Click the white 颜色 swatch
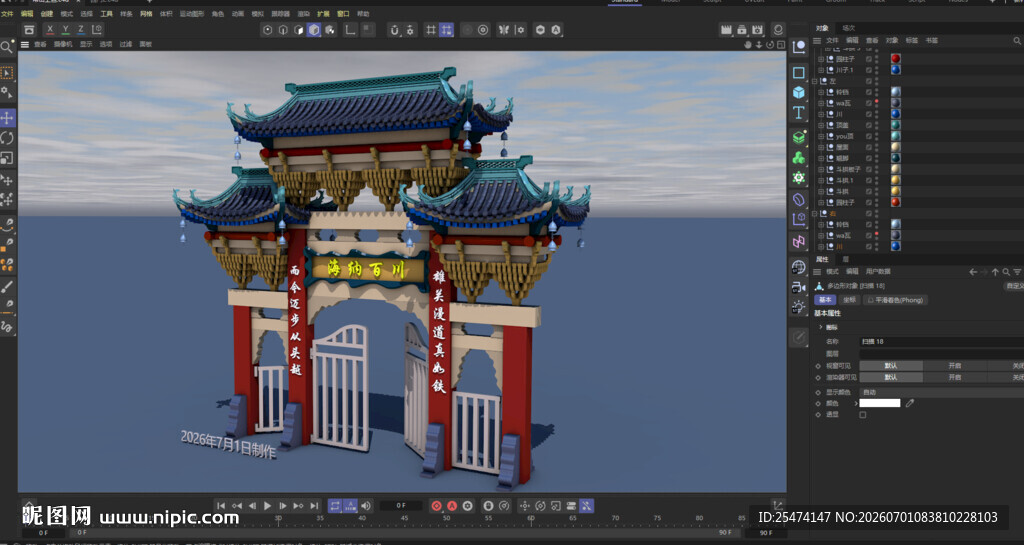This screenshot has width=1024, height=545. click(x=880, y=403)
